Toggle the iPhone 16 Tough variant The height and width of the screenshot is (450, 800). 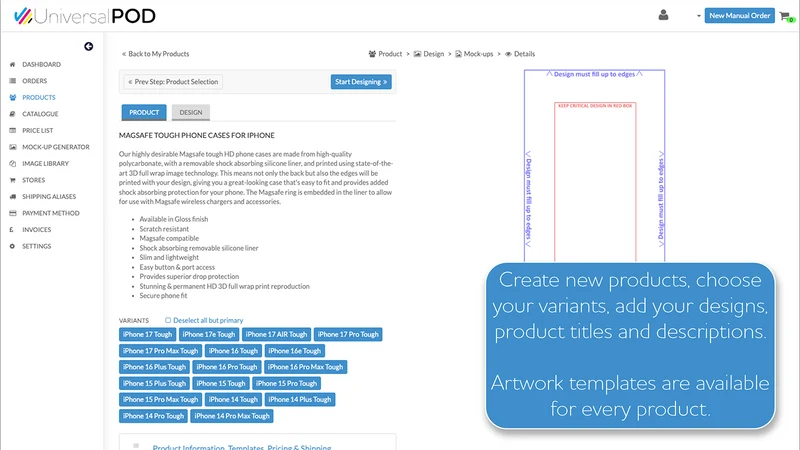click(x=233, y=351)
